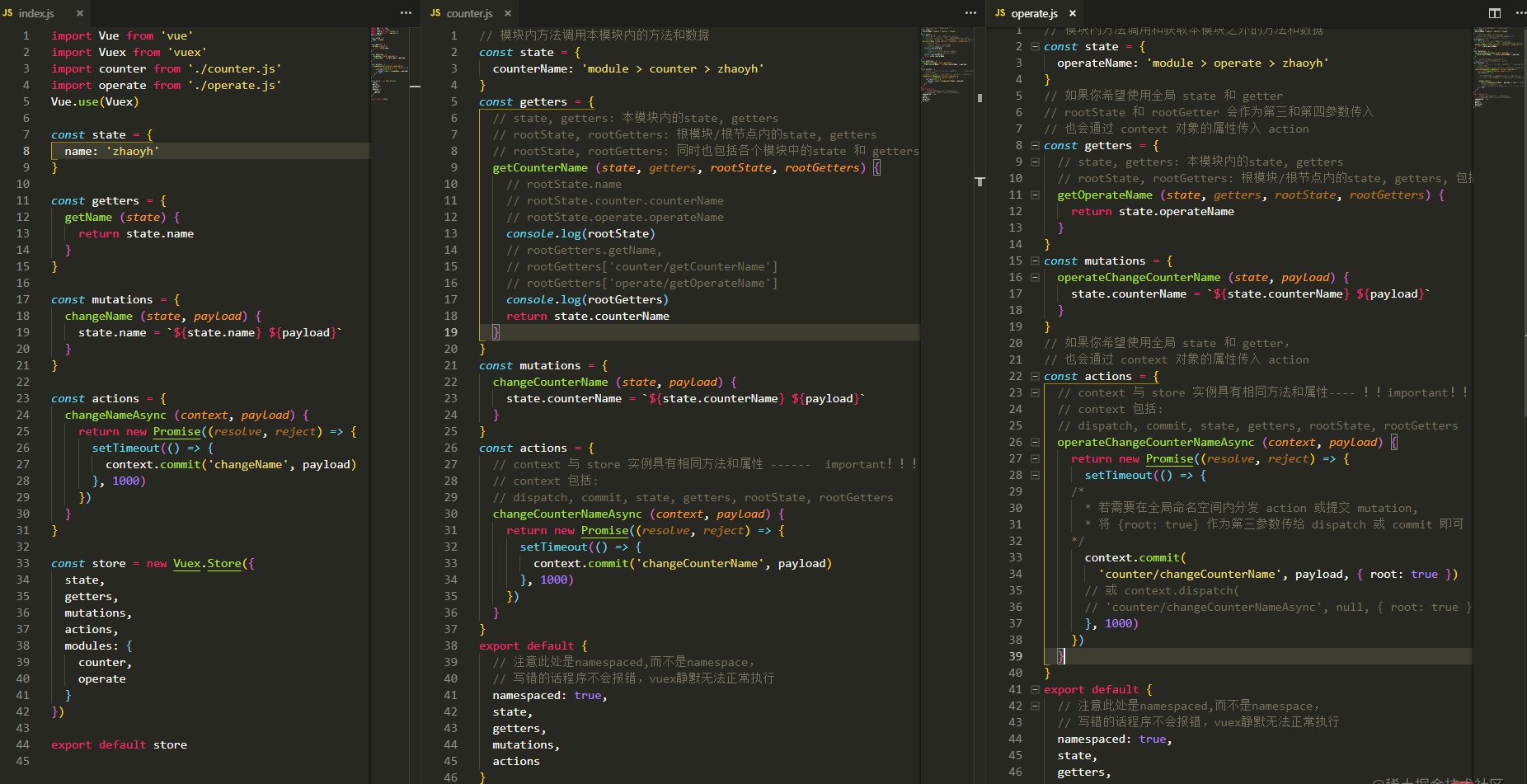Click 'new Vuex.Store({' in index.js
Viewport: 1527px width, 784px height.
click(x=200, y=563)
